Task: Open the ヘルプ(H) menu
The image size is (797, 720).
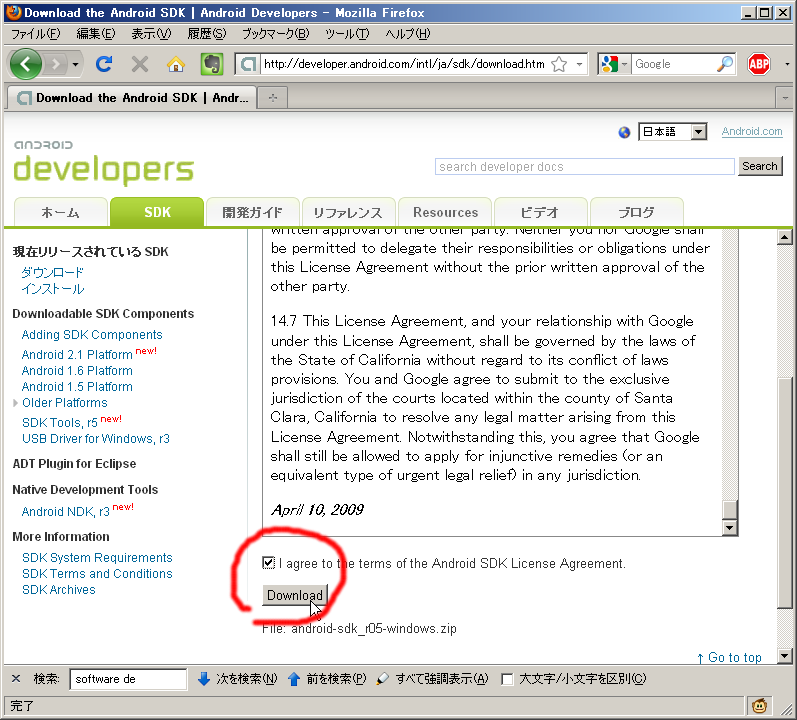Action: coord(407,34)
